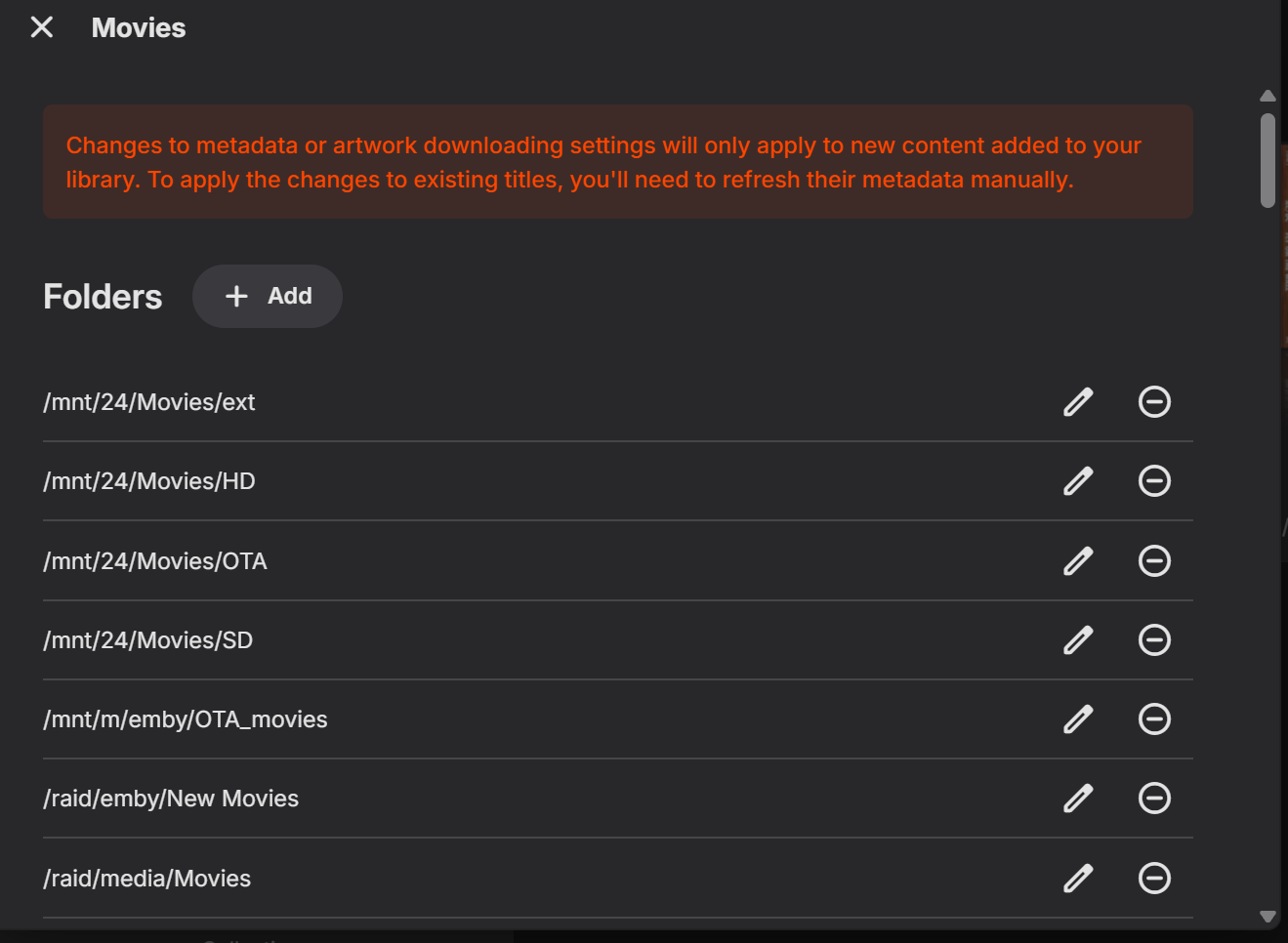
Task: Add a new folder to library
Action: [x=268, y=297]
